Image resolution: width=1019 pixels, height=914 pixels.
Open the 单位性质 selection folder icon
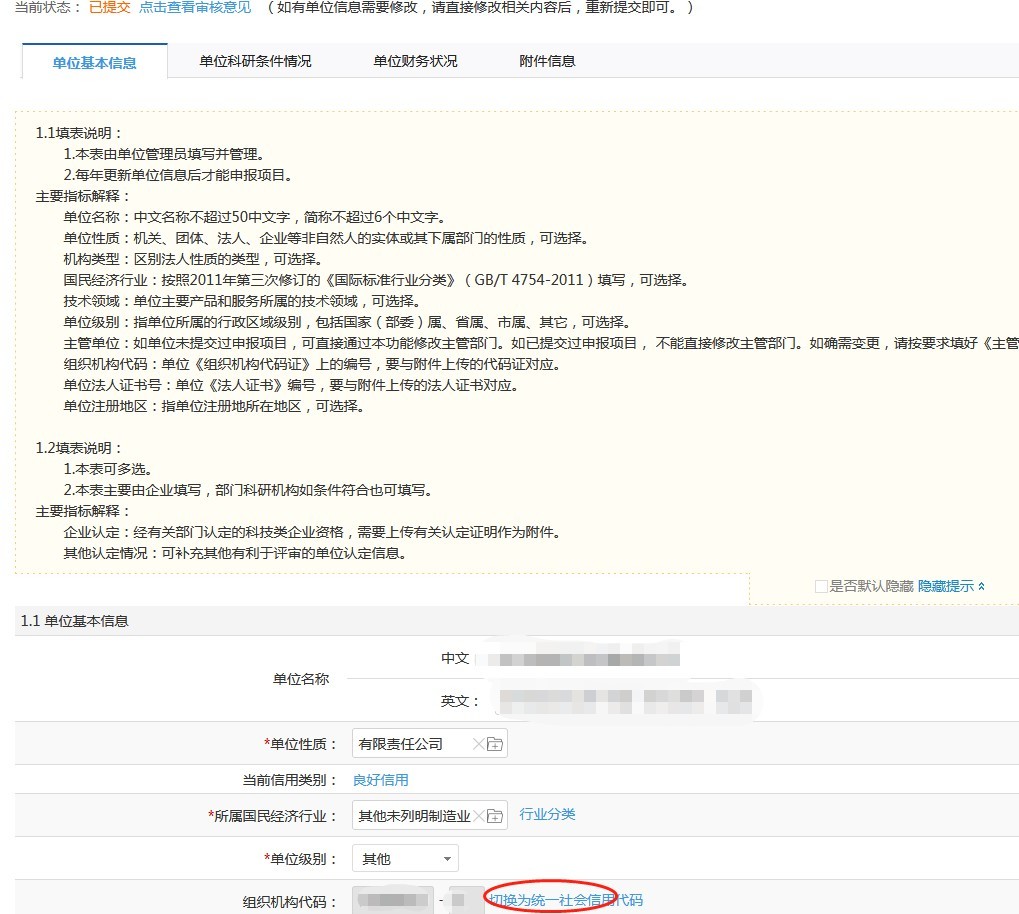(495, 744)
